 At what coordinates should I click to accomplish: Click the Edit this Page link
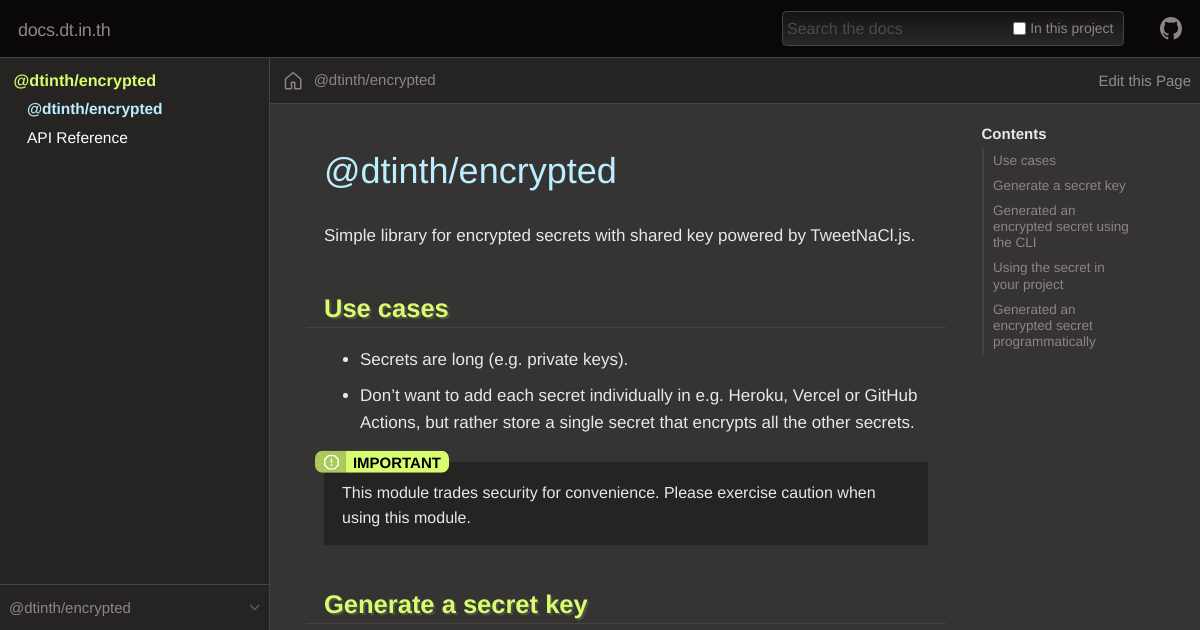1144,80
